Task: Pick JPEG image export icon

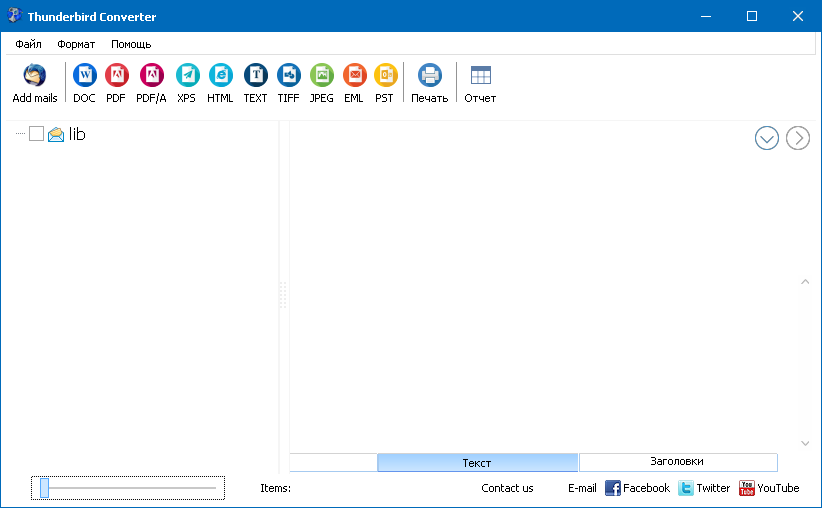Action: click(322, 75)
